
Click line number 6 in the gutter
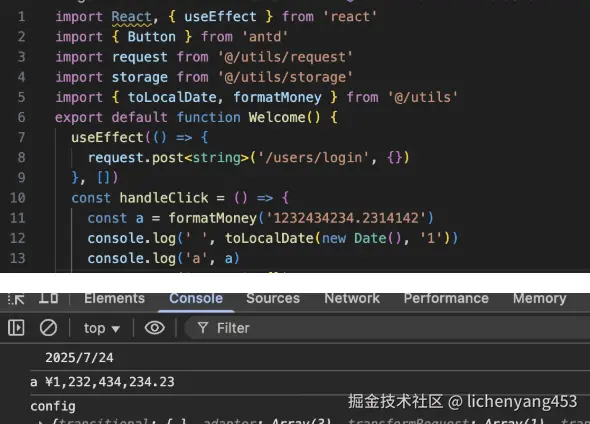(21, 117)
